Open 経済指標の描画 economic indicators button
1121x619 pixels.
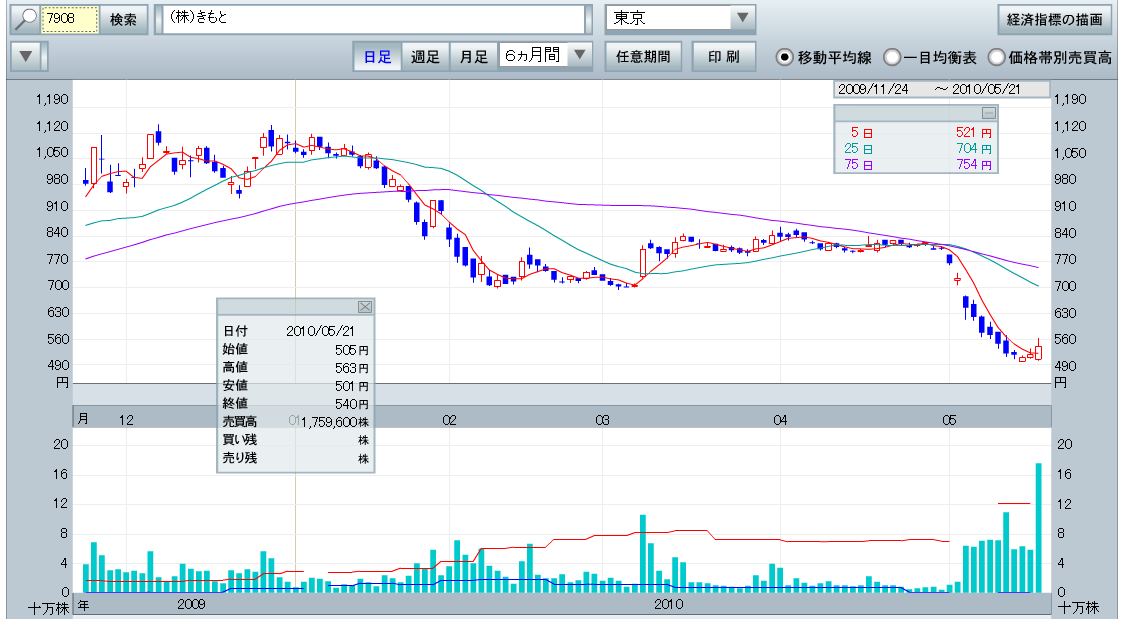click(1054, 19)
